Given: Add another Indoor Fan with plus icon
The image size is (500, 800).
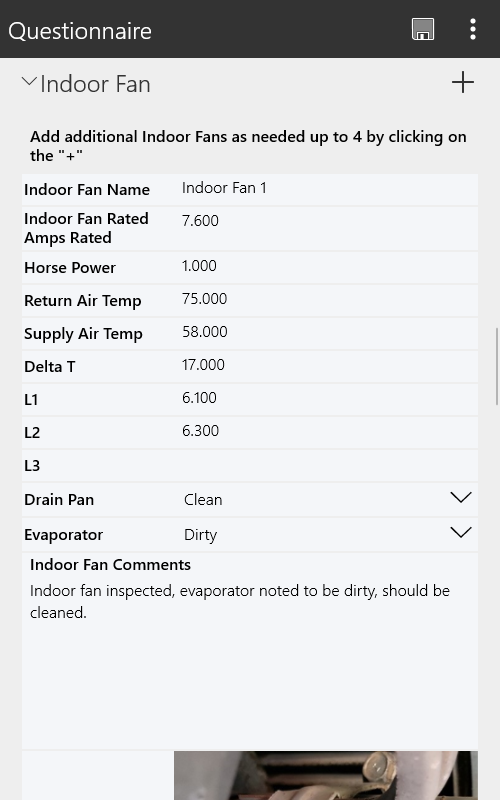Looking at the screenshot, I should click(x=463, y=82).
